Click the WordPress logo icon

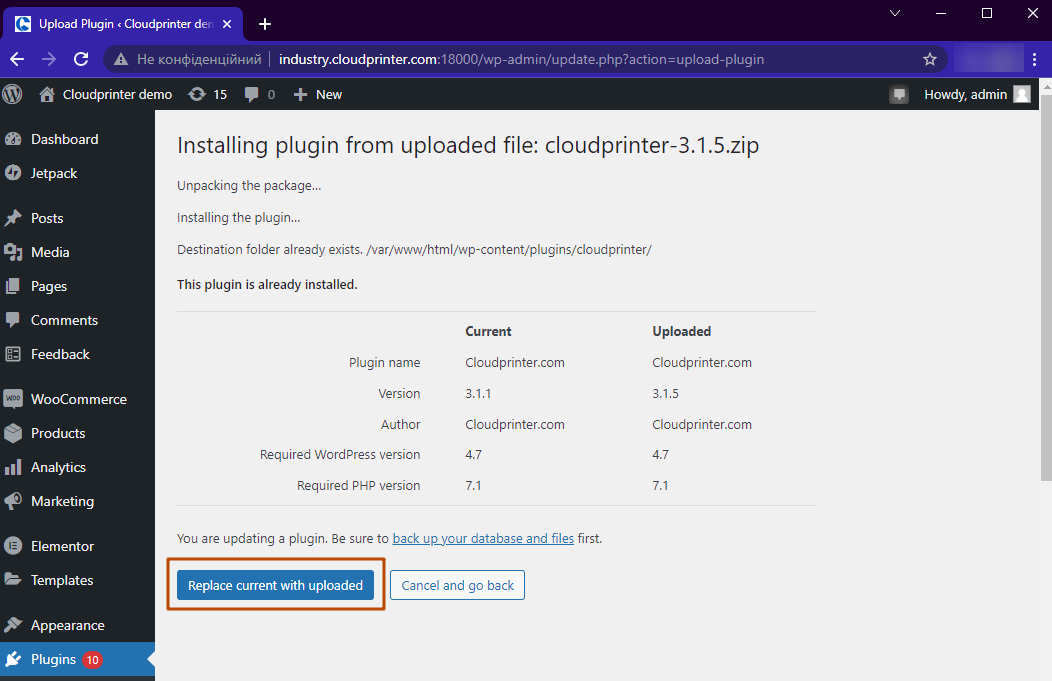click(12, 94)
